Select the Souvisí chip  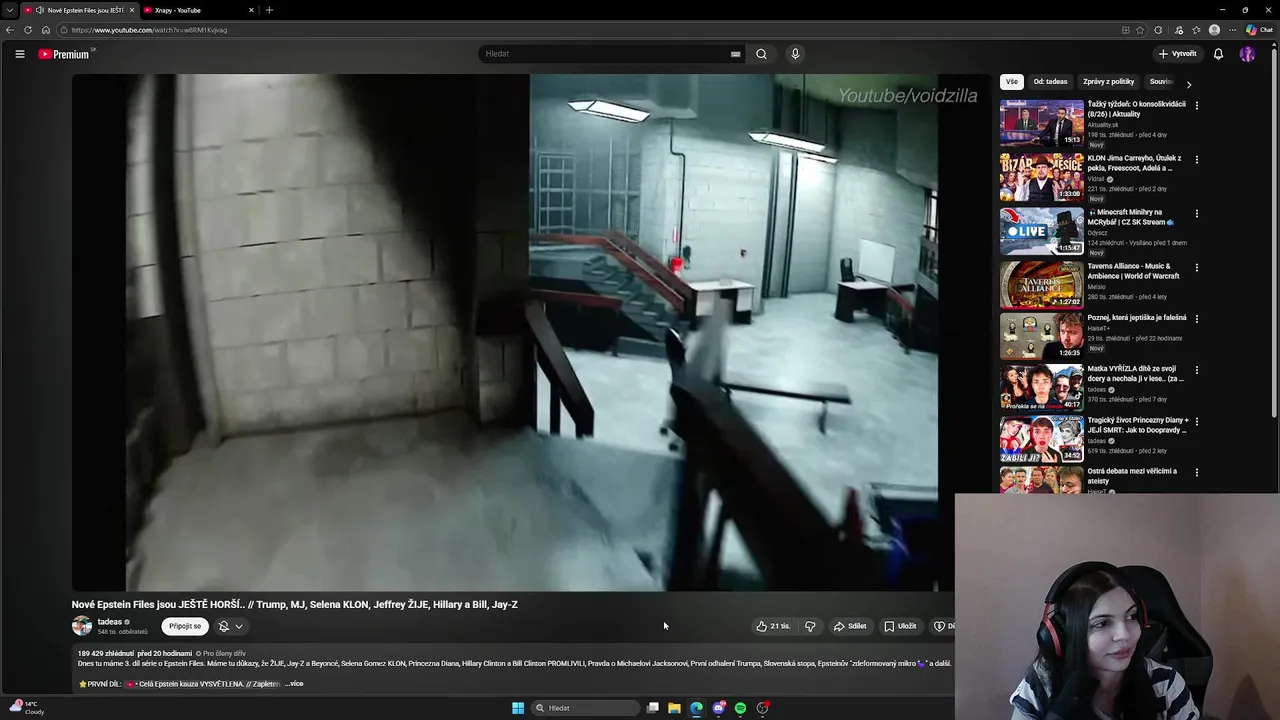(1160, 82)
